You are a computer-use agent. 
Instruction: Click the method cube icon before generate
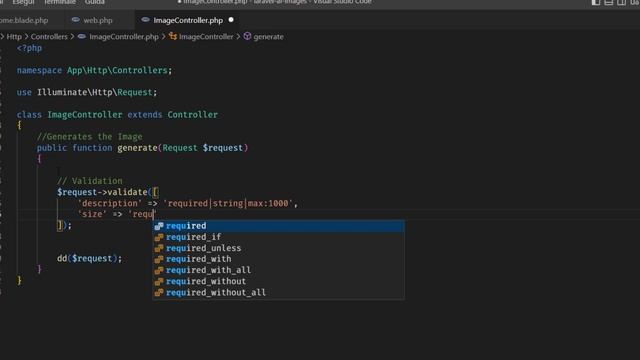(x=247, y=36)
